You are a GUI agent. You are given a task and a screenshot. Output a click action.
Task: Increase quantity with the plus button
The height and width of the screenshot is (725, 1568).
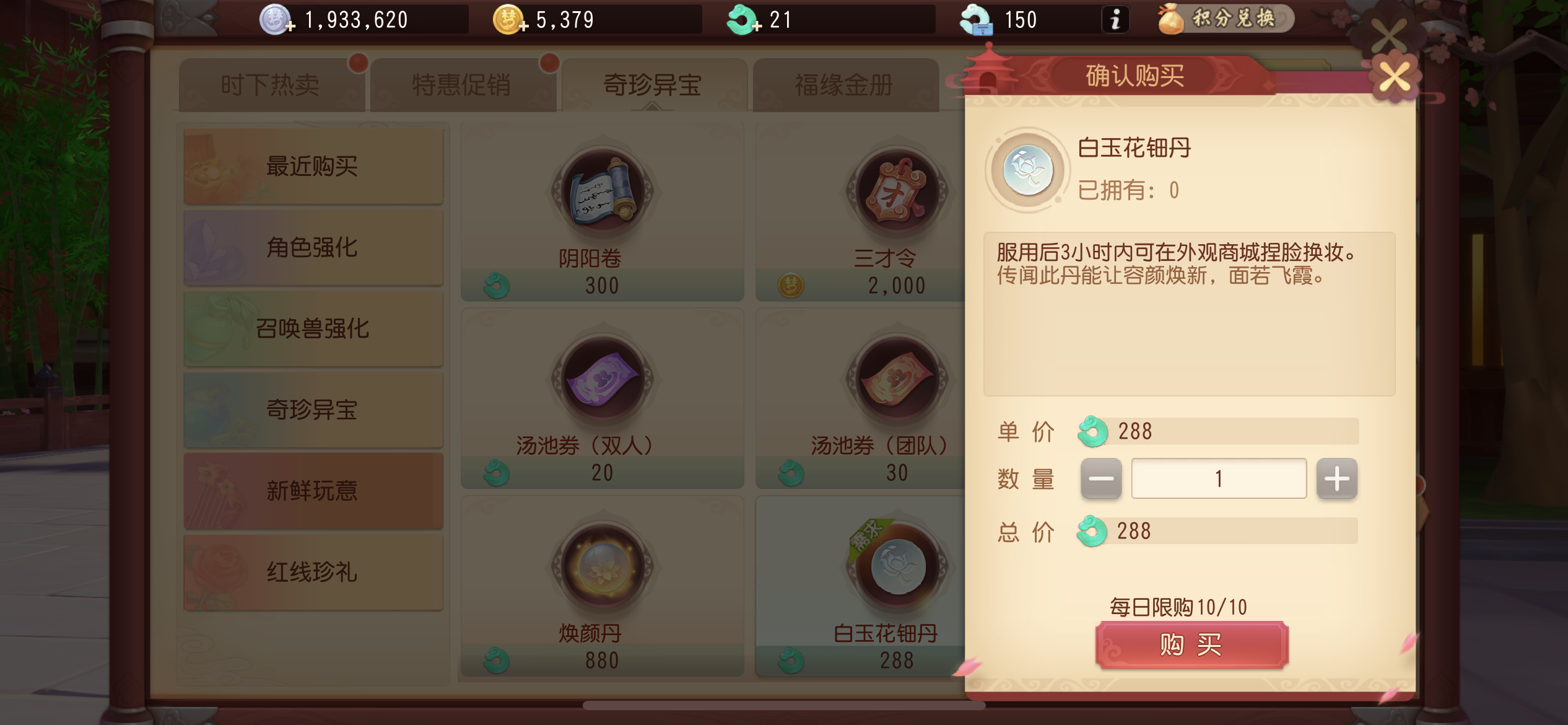pos(1336,478)
